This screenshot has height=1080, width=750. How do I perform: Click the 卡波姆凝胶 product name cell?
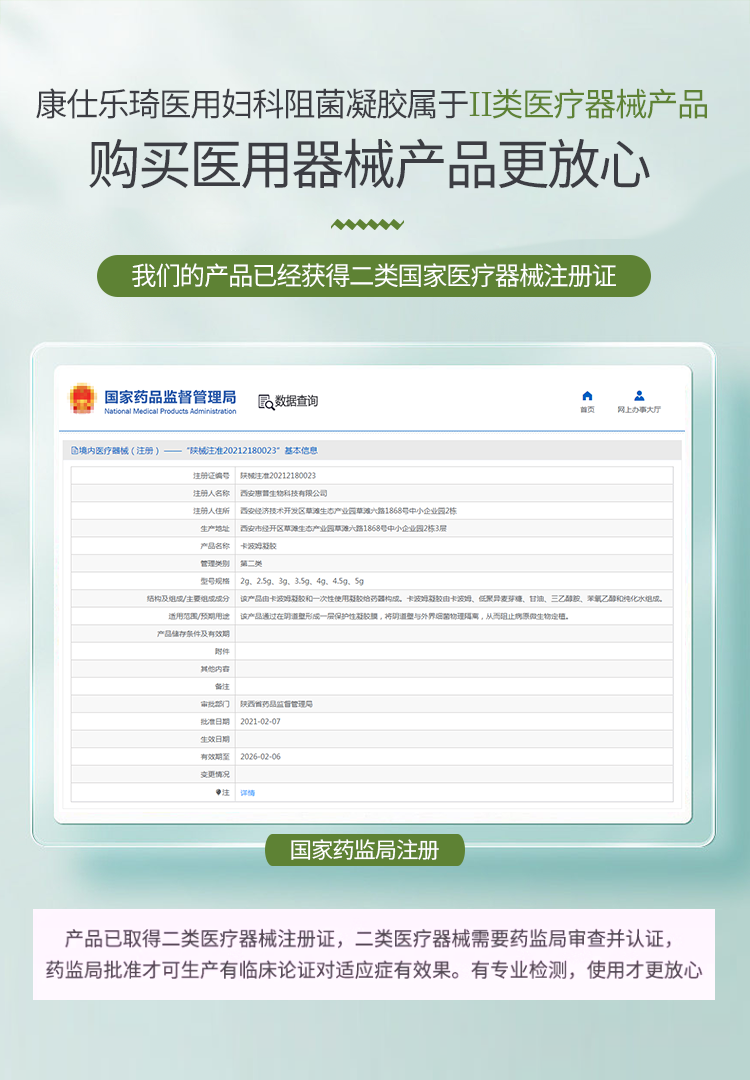(258, 546)
